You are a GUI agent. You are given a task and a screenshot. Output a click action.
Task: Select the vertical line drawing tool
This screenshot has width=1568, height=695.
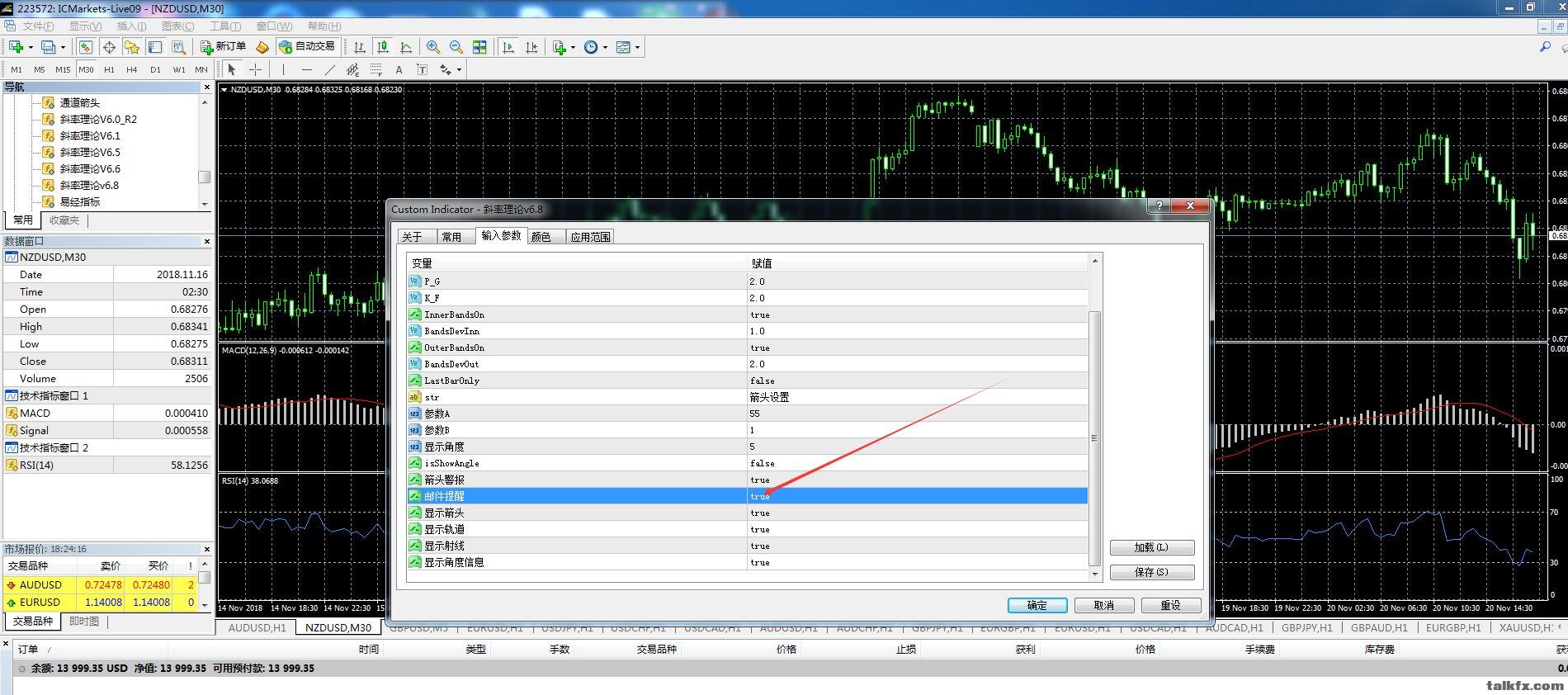click(x=283, y=69)
